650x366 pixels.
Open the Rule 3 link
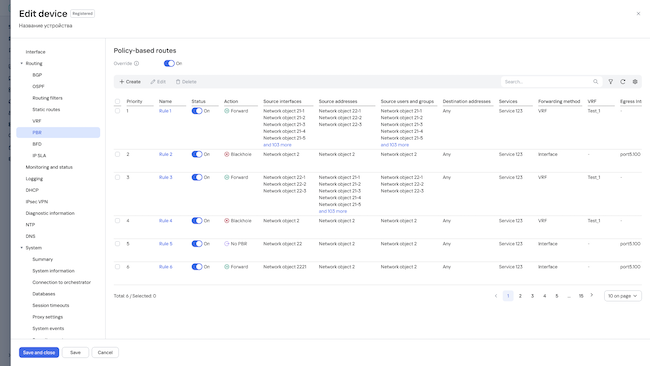[165, 177]
